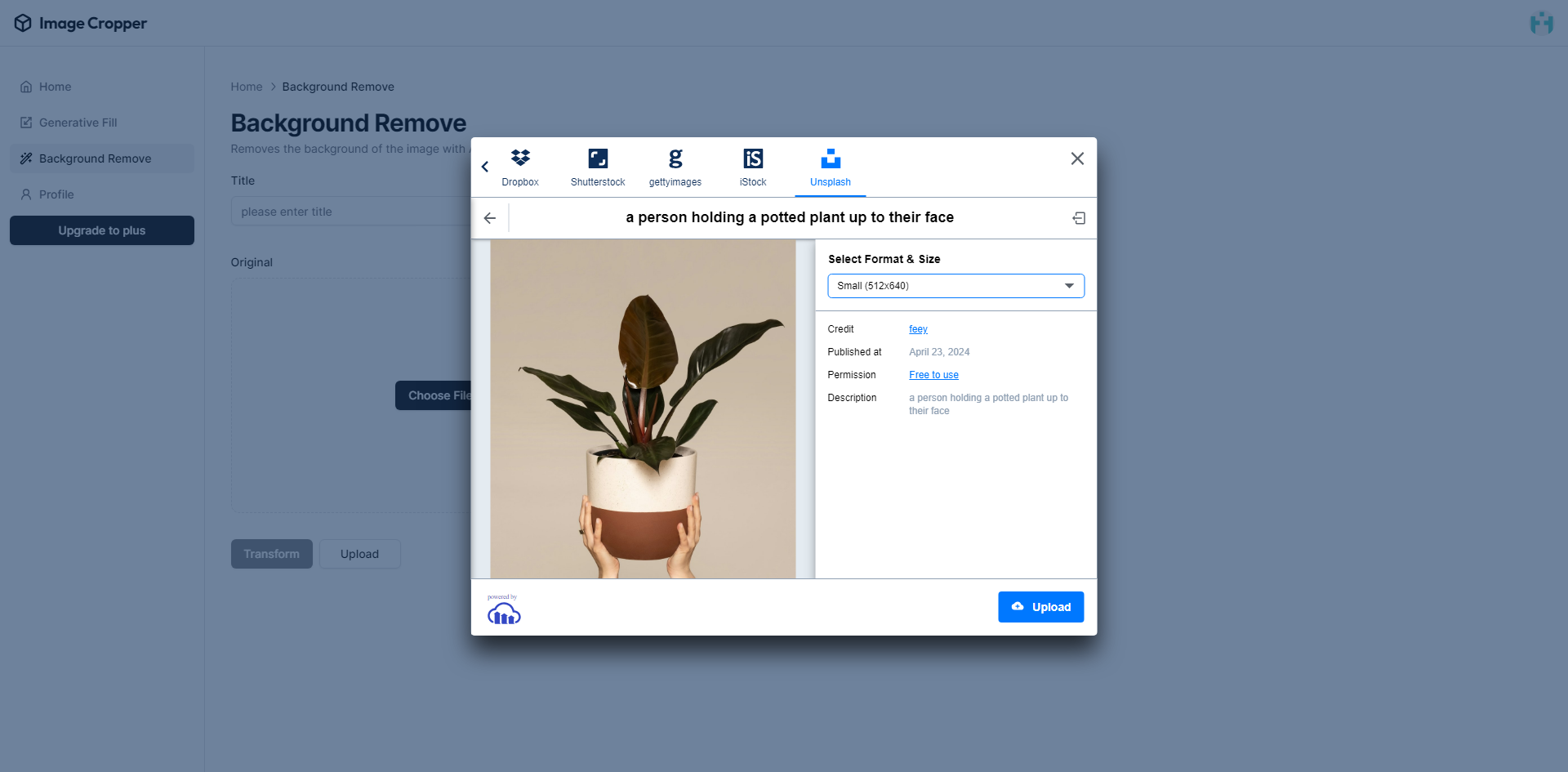Click the Transform button
The width and height of the screenshot is (1568, 772).
(x=272, y=554)
